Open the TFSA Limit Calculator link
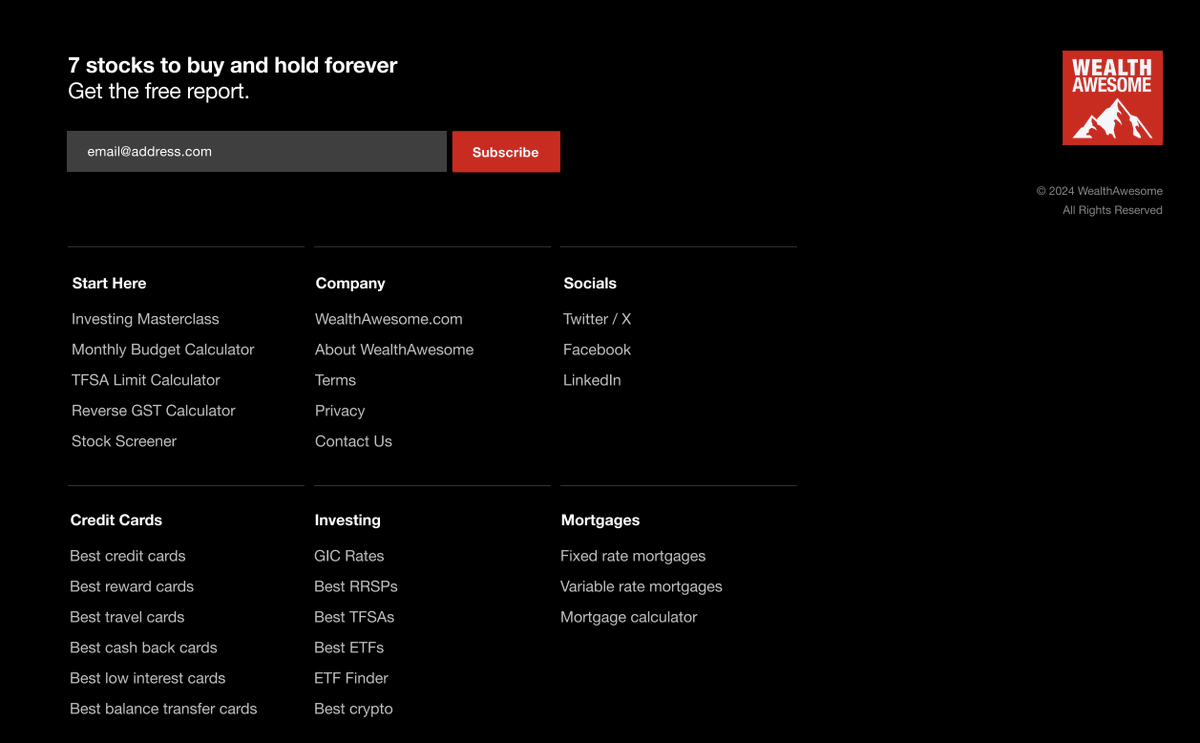Screen dimensions: 1200x743 [146, 380]
